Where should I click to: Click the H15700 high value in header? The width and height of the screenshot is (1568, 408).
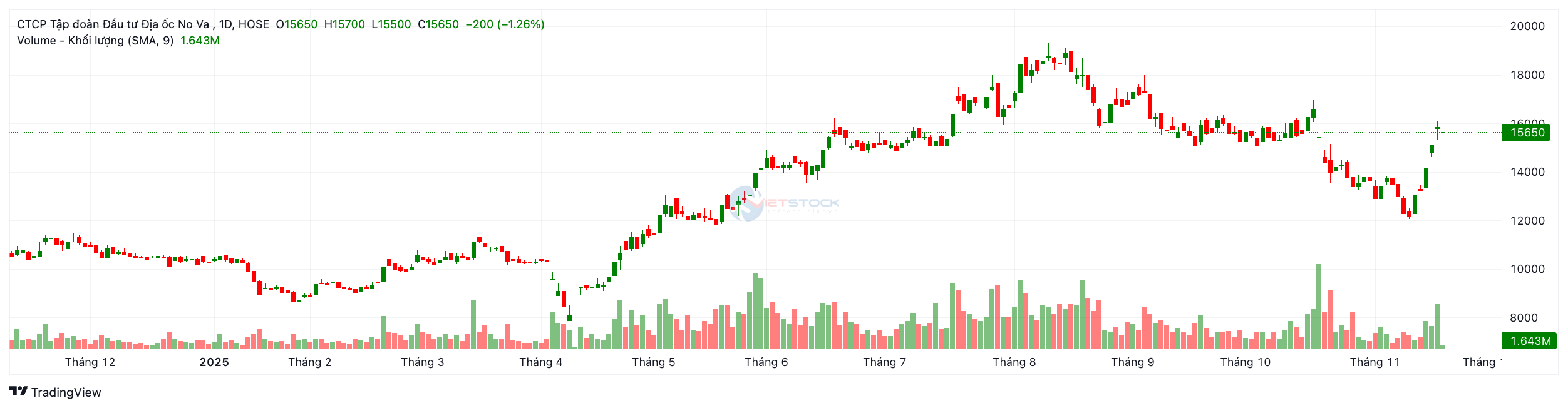click(344, 24)
